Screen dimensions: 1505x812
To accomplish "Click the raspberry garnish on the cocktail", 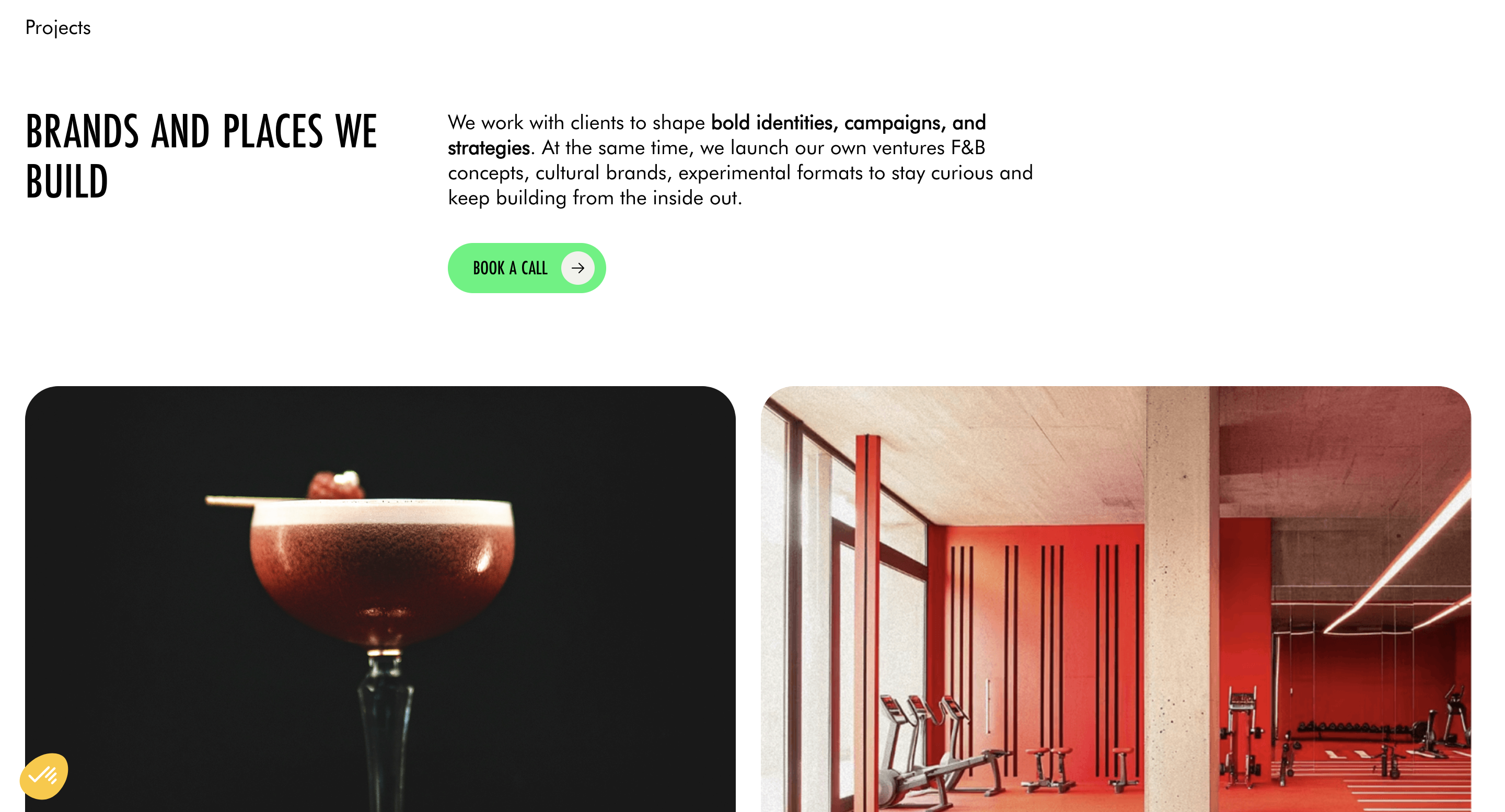I will pos(336,484).
